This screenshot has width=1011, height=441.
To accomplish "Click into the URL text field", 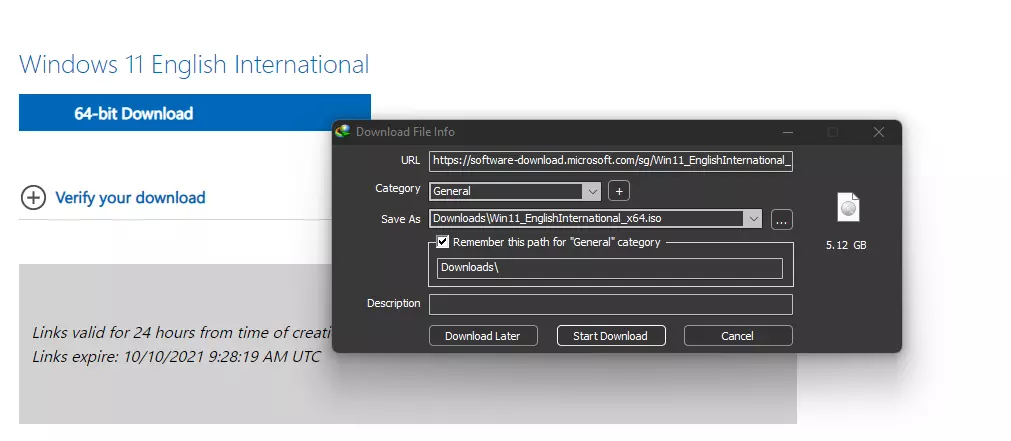I will [x=610, y=161].
